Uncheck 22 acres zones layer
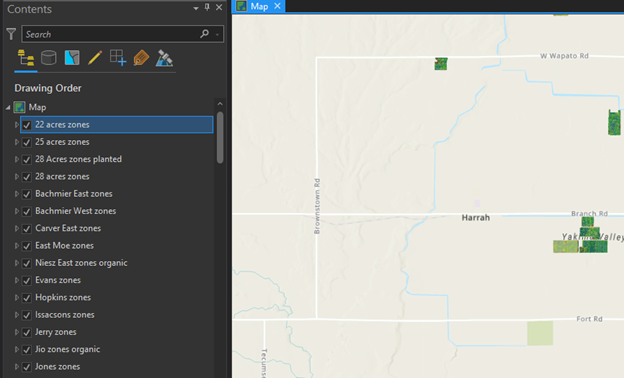624x378 pixels. 27,125
